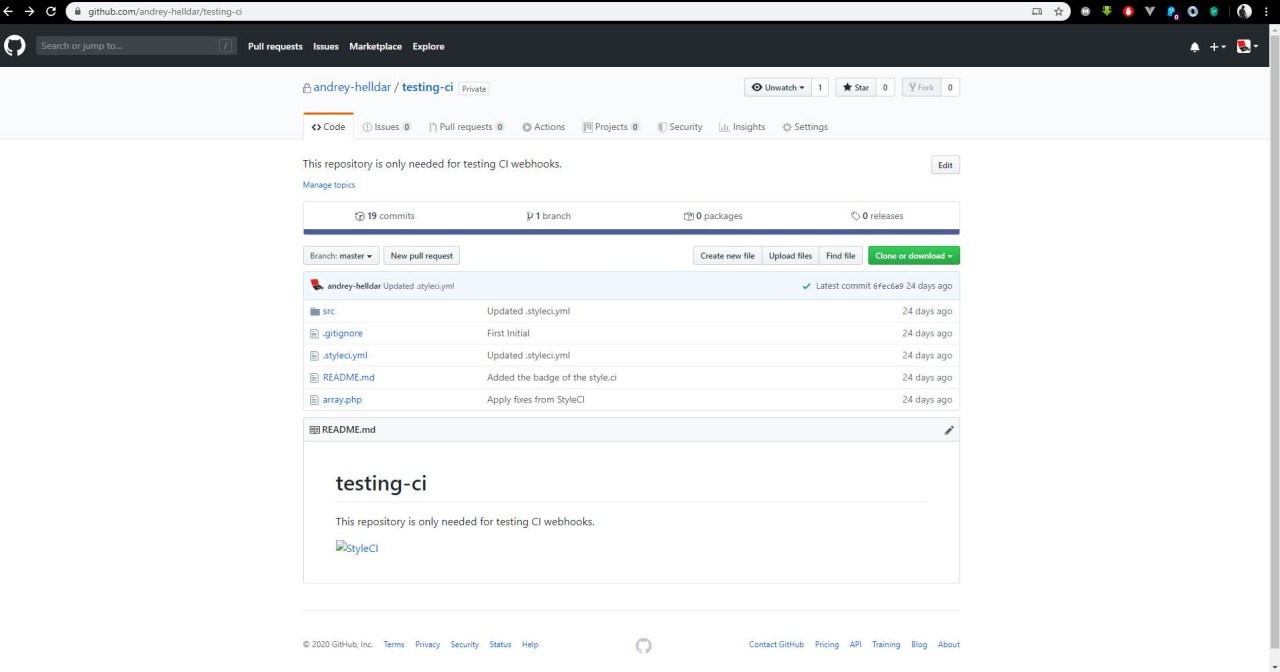Open Explore in the top nav
This screenshot has width=1280, height=672.
tap(428, 47)
